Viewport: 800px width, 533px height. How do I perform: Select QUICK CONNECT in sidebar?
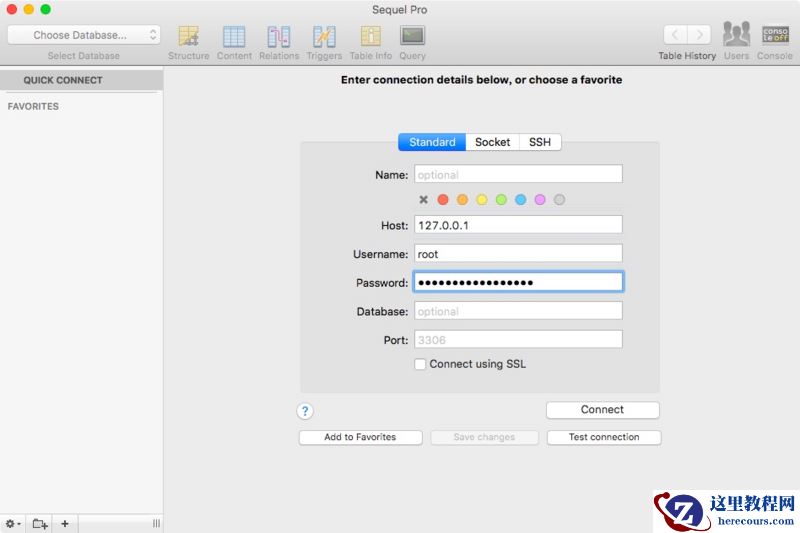[x=82, y=80]
